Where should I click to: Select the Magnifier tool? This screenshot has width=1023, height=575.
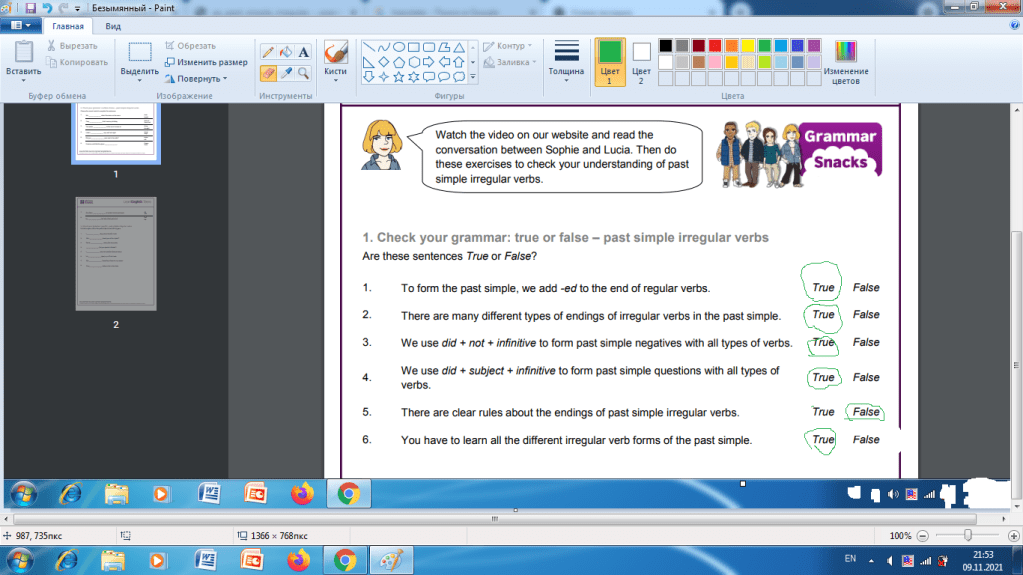(303, 73)
